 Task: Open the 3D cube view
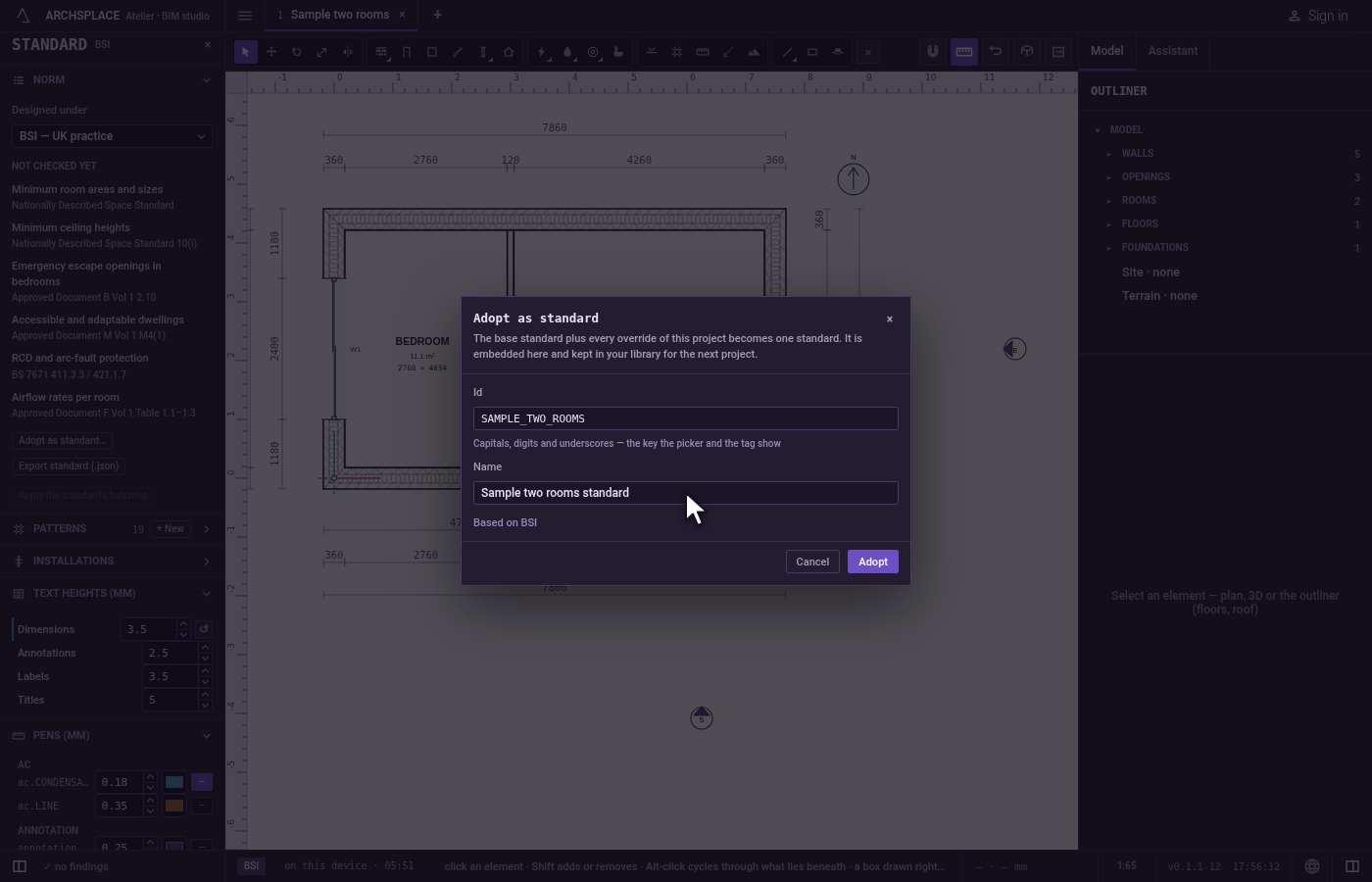coord(1027,51)
